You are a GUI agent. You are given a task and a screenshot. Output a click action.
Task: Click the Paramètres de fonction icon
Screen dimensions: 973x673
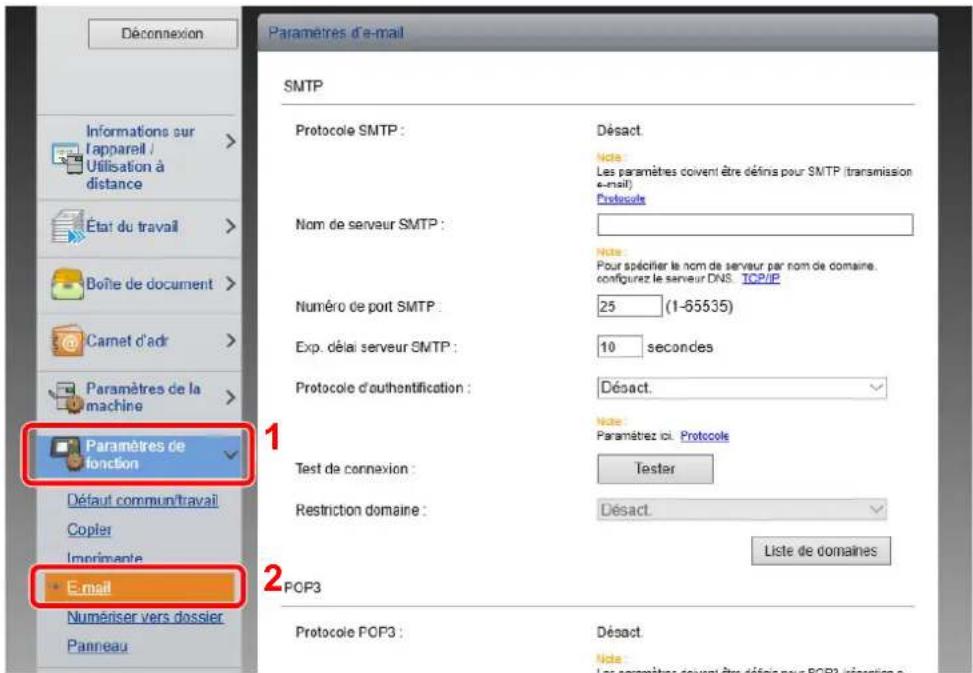point(66,454)
